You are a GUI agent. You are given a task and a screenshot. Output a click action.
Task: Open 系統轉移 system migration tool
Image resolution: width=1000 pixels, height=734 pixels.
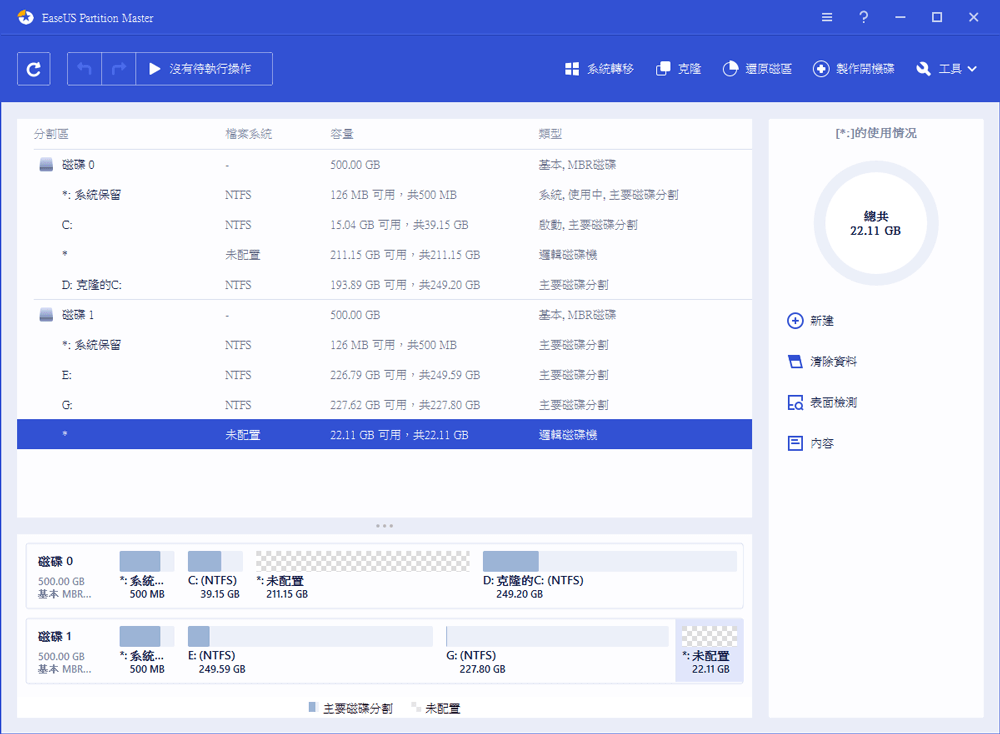click(599, 69)
